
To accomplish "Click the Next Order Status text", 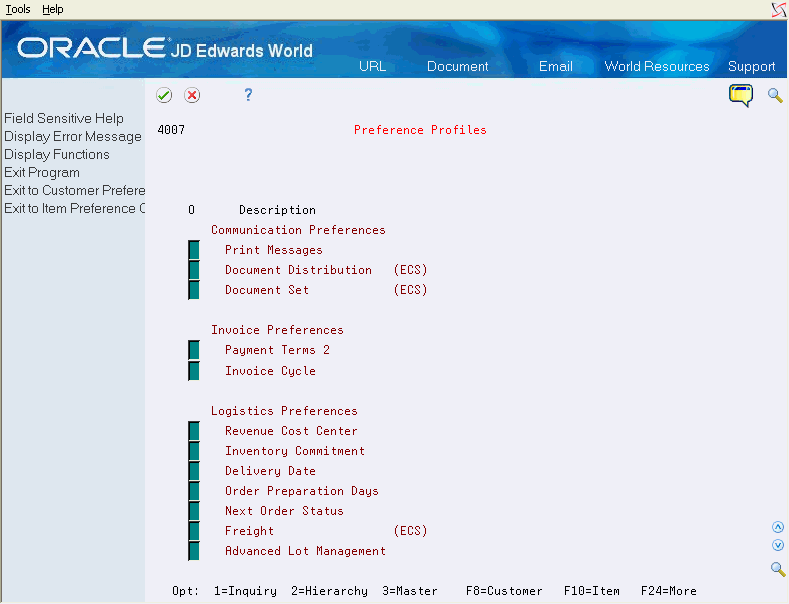I will click(284, 511).
